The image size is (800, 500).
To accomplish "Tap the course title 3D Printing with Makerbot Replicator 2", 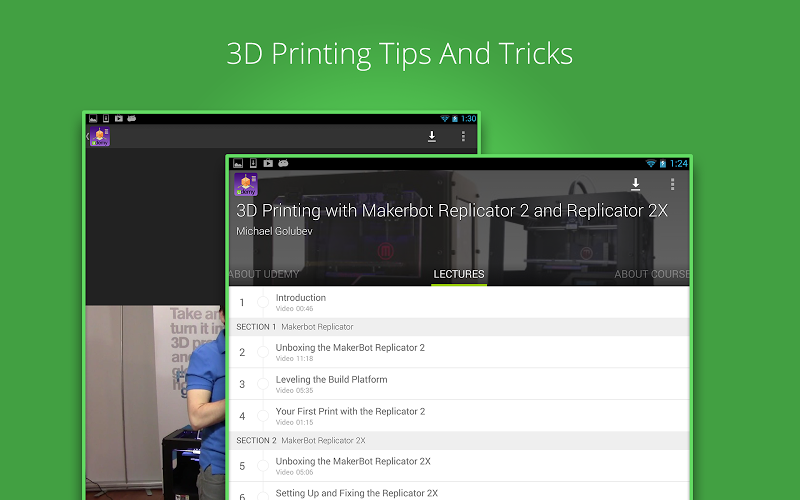I will [452, 210].
